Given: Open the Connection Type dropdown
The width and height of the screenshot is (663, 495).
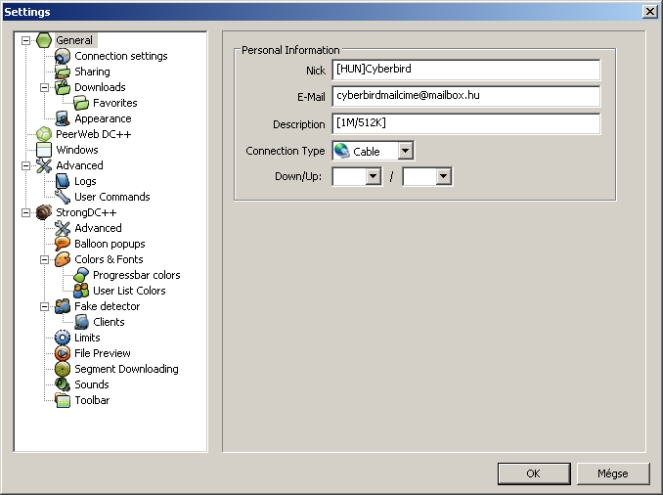Looking at the screenshot, I should (x=405, y=151).
